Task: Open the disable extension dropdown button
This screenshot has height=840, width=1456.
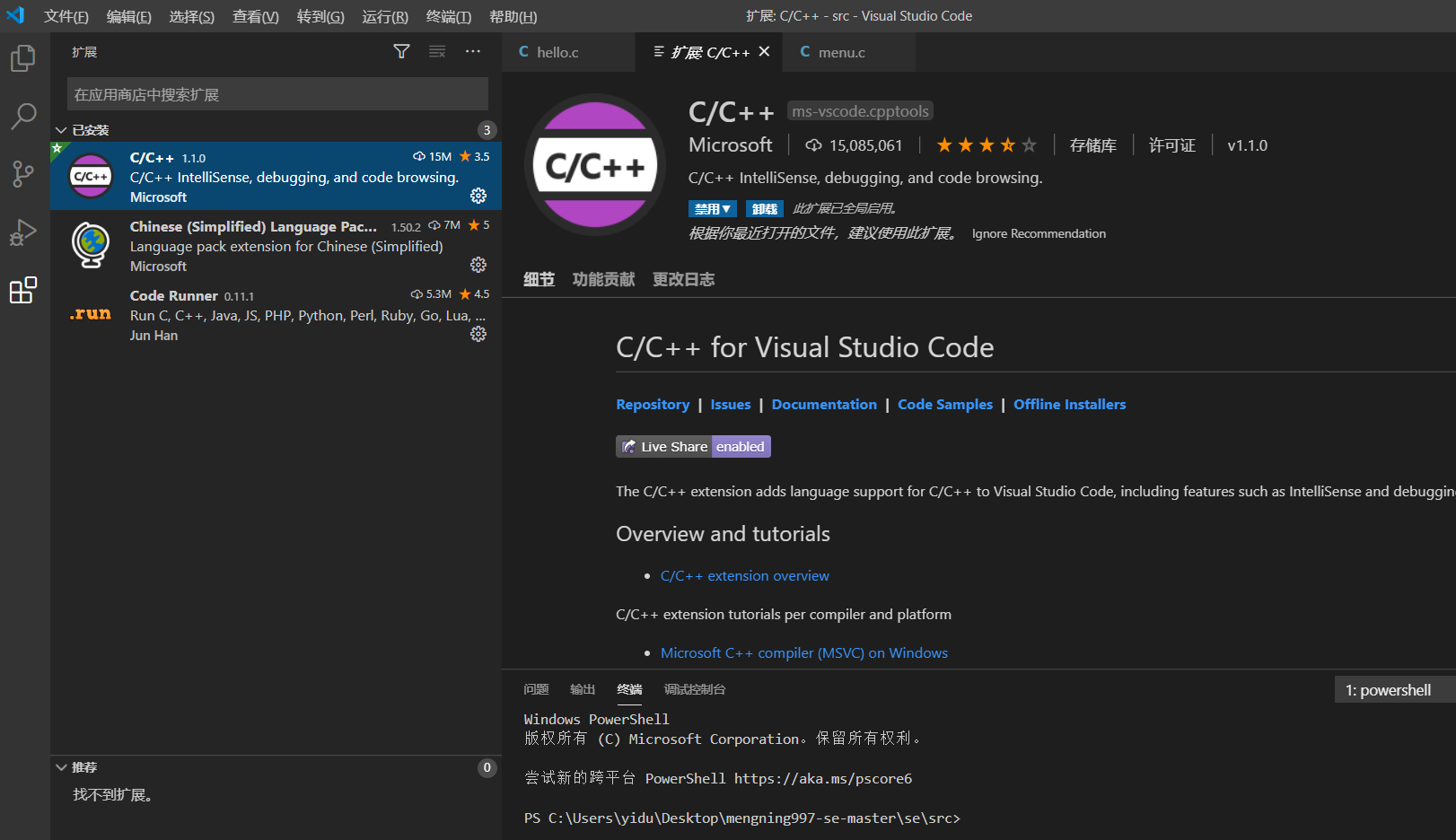Action: (x=712, y=209)
